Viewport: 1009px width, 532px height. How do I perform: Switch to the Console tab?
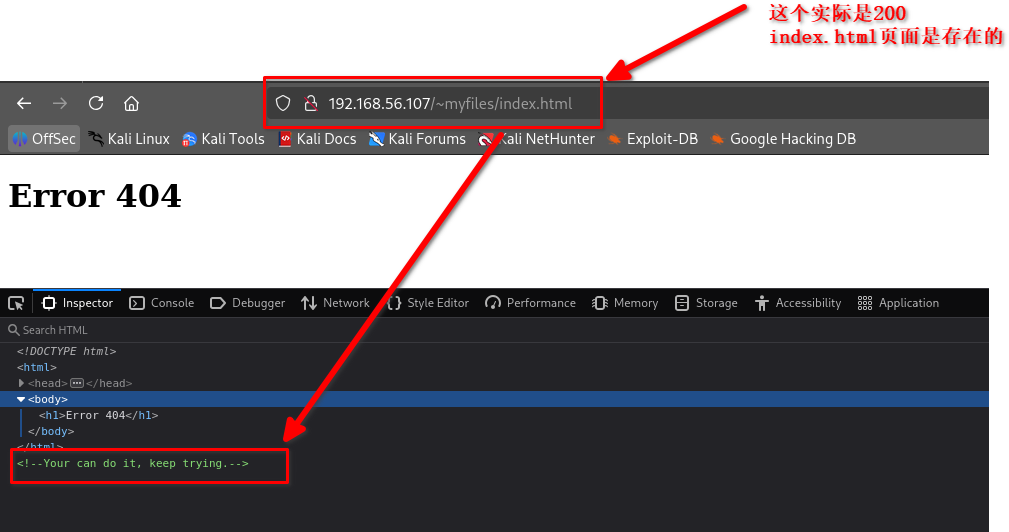pos(162,303)
